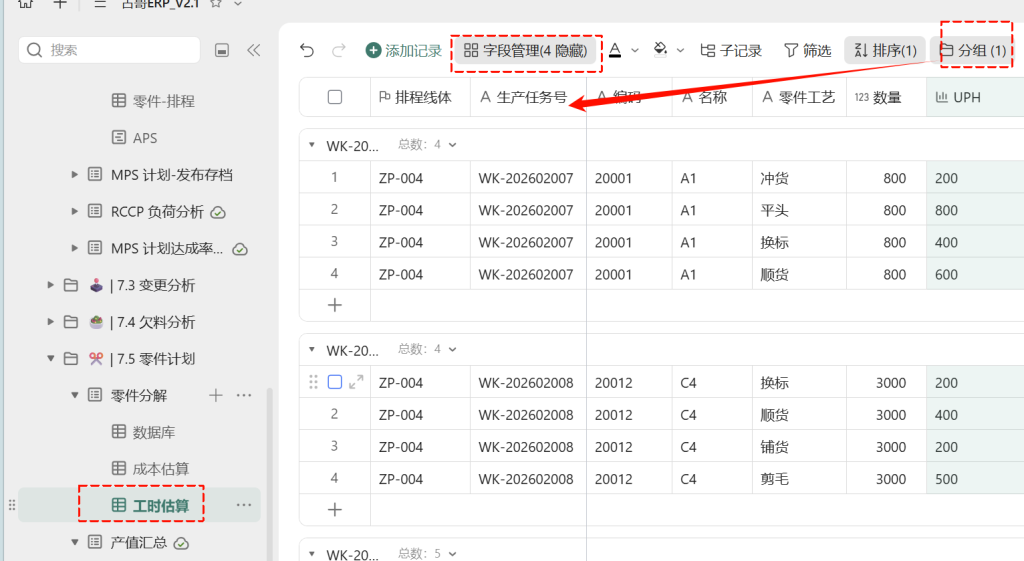Expand the RCCP 负荷分析 node
This screenshot has width=1024, height=561.
pos(74,212)
